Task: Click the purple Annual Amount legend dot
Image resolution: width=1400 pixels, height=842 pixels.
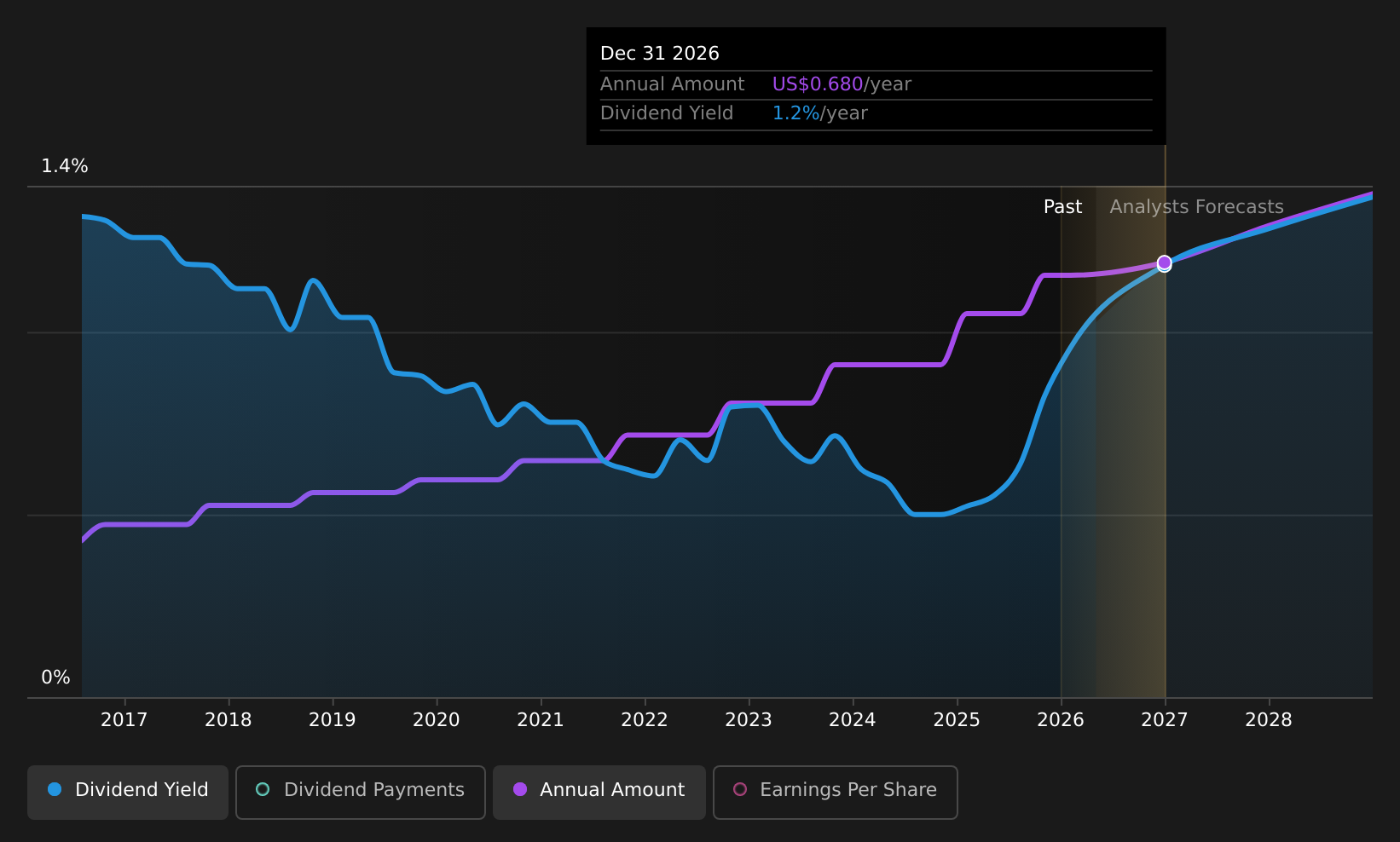Action: click(x=520, y=789)
